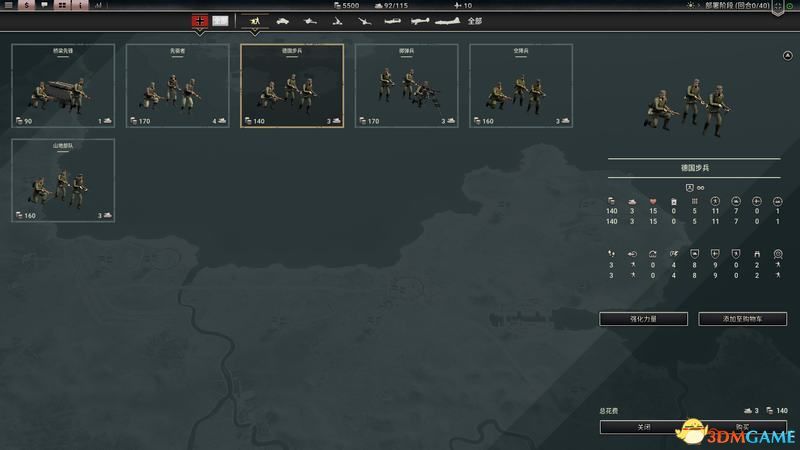Switch to the fighter plane tab
This screenshot has height=450, width=800.
coord(392,21)
